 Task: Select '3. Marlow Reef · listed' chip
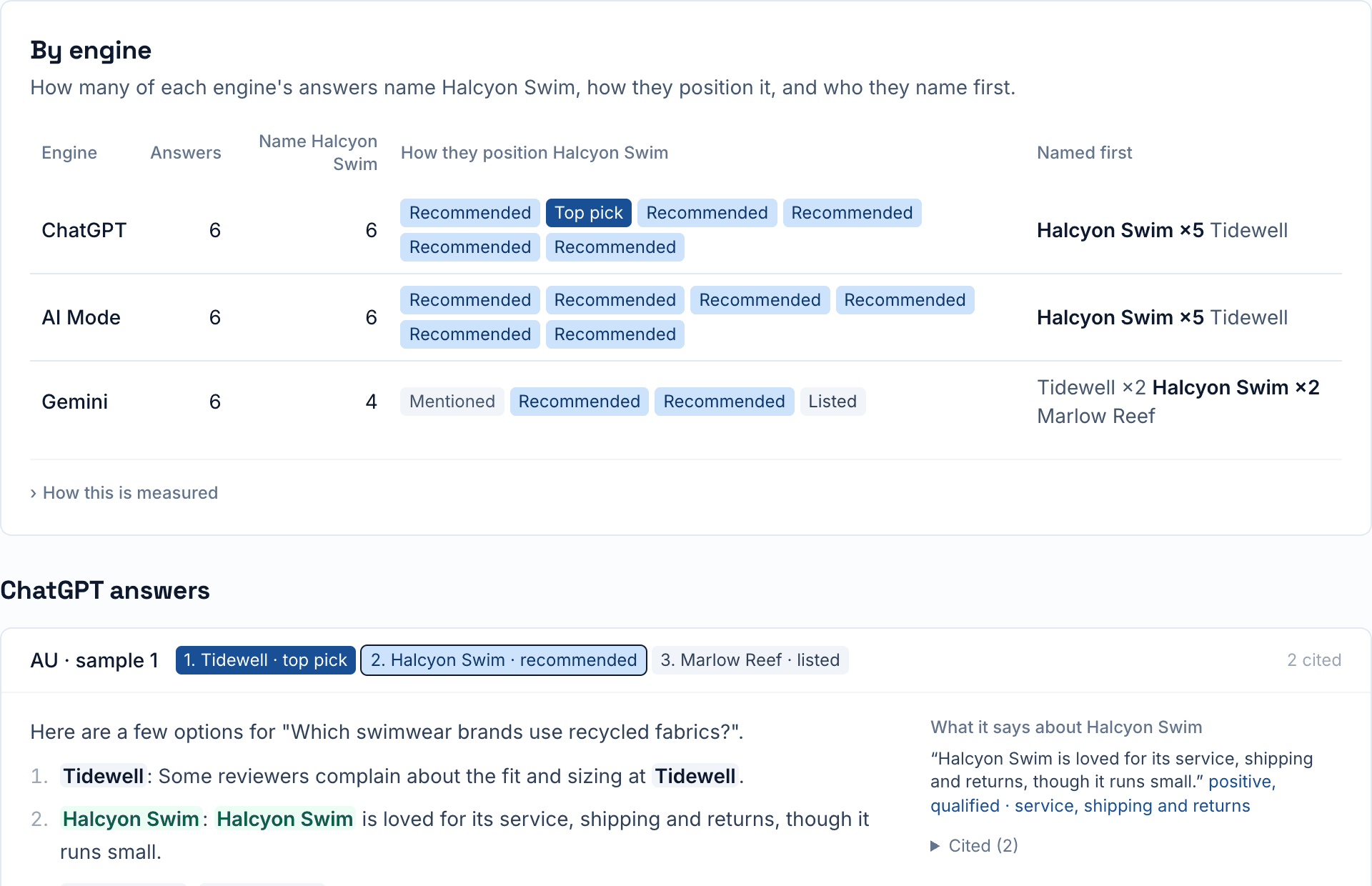tap(750, 660)
